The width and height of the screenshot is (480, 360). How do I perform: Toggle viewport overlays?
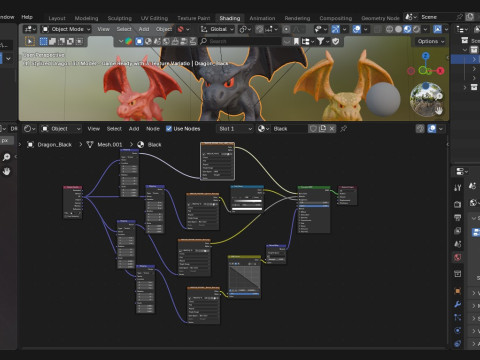(357, 29)
